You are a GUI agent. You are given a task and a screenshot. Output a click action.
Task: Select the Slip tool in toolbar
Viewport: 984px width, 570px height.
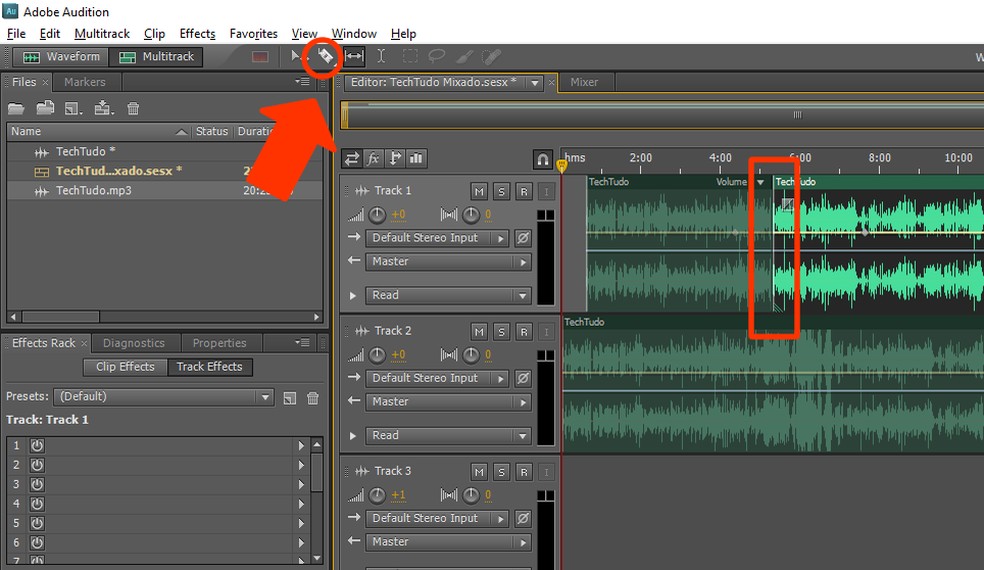pos(354,56)
